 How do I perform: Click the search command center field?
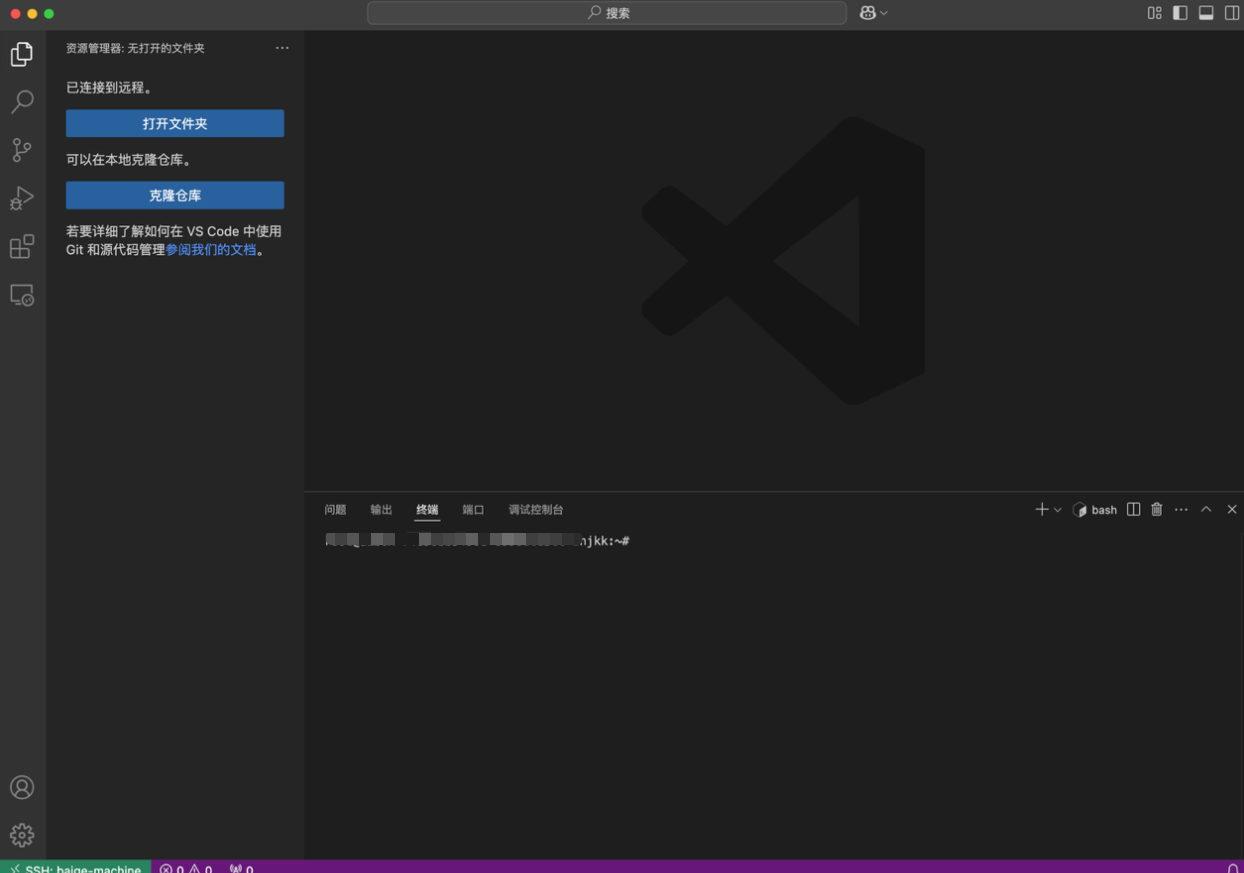point(607,13)
